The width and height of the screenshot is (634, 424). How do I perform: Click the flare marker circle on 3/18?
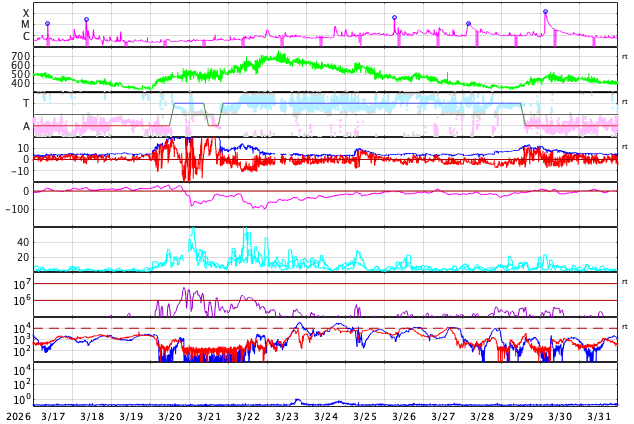tap(86, 19)
